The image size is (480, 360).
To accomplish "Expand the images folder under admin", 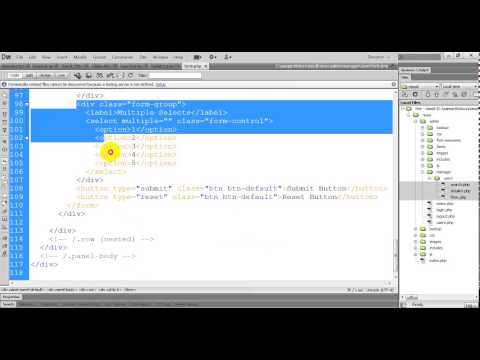I will pos(422,153).
